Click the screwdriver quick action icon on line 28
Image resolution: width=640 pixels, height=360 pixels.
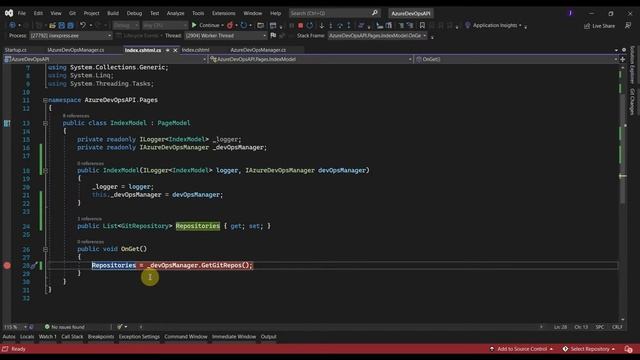pos(34,266)
